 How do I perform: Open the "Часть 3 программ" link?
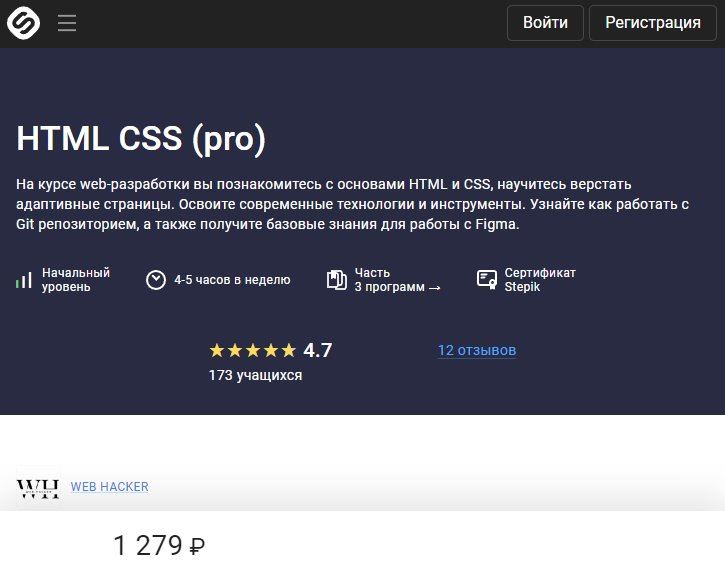click(x=397, y=280)
